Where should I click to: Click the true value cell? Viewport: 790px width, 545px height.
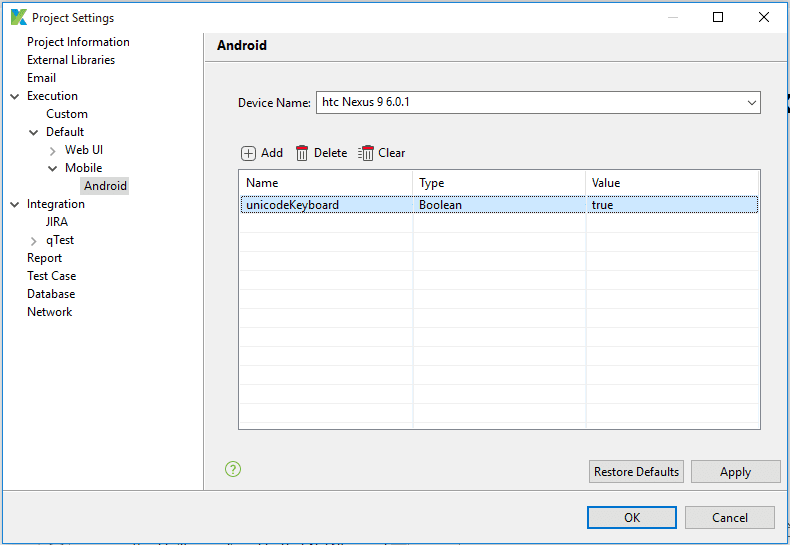[672, 205]
